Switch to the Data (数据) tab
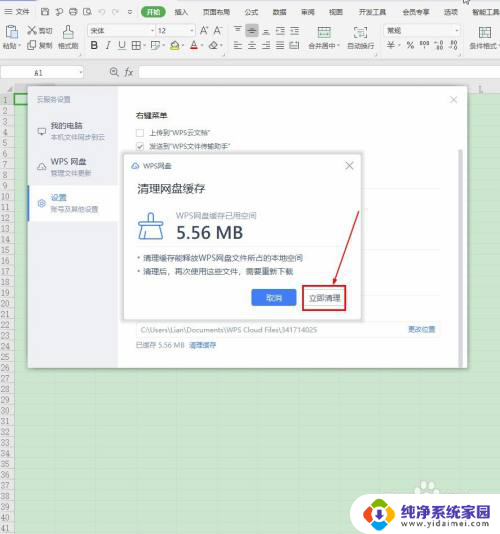Image resolution: width=500 pixels, height=534 pixels. coord(279,12)
